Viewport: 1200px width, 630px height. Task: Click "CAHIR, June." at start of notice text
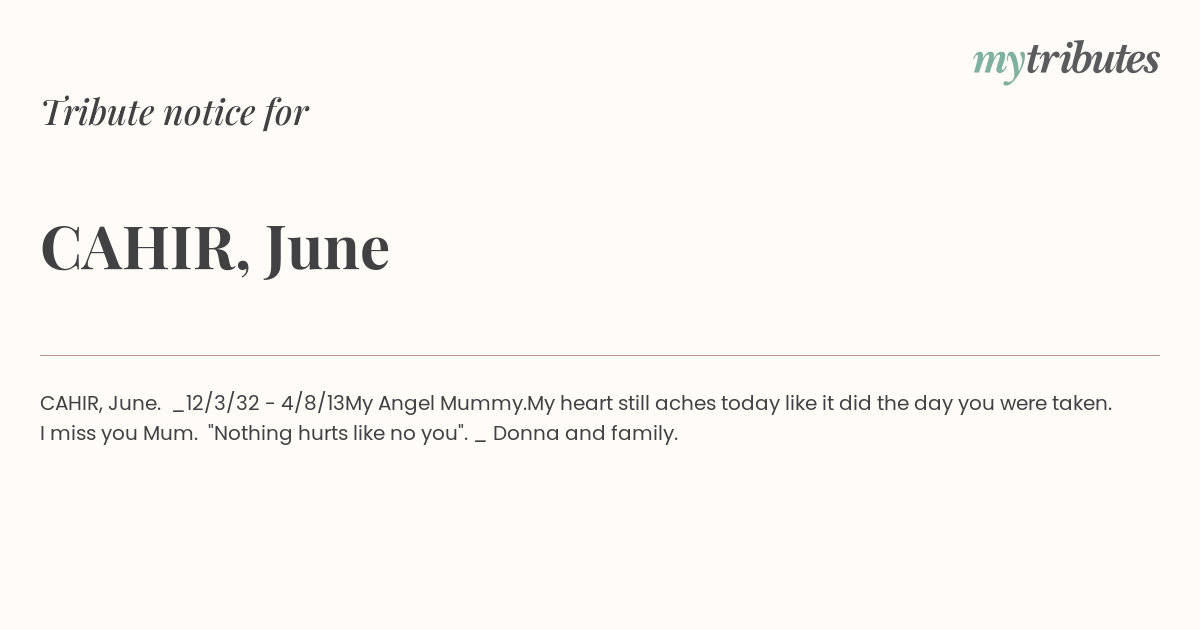(101, 404)
